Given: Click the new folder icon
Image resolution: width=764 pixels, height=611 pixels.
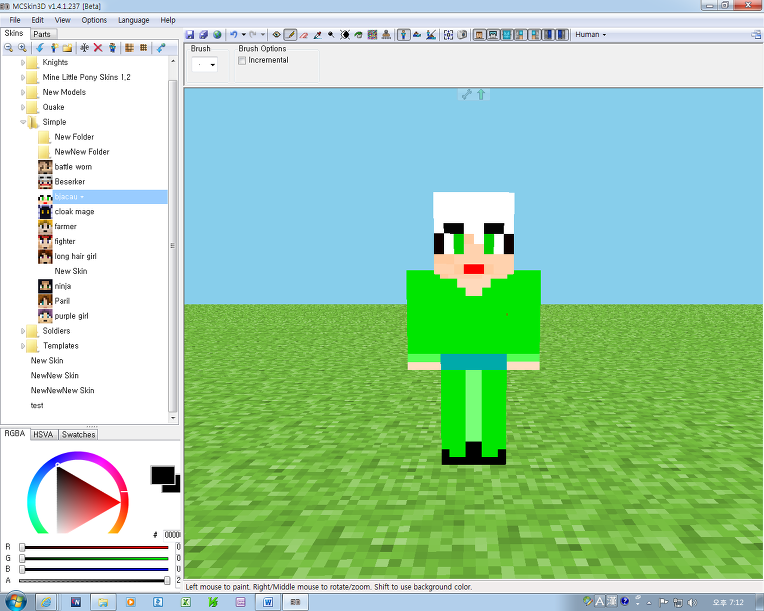Looking at the screenshot, I should [67, 47].
